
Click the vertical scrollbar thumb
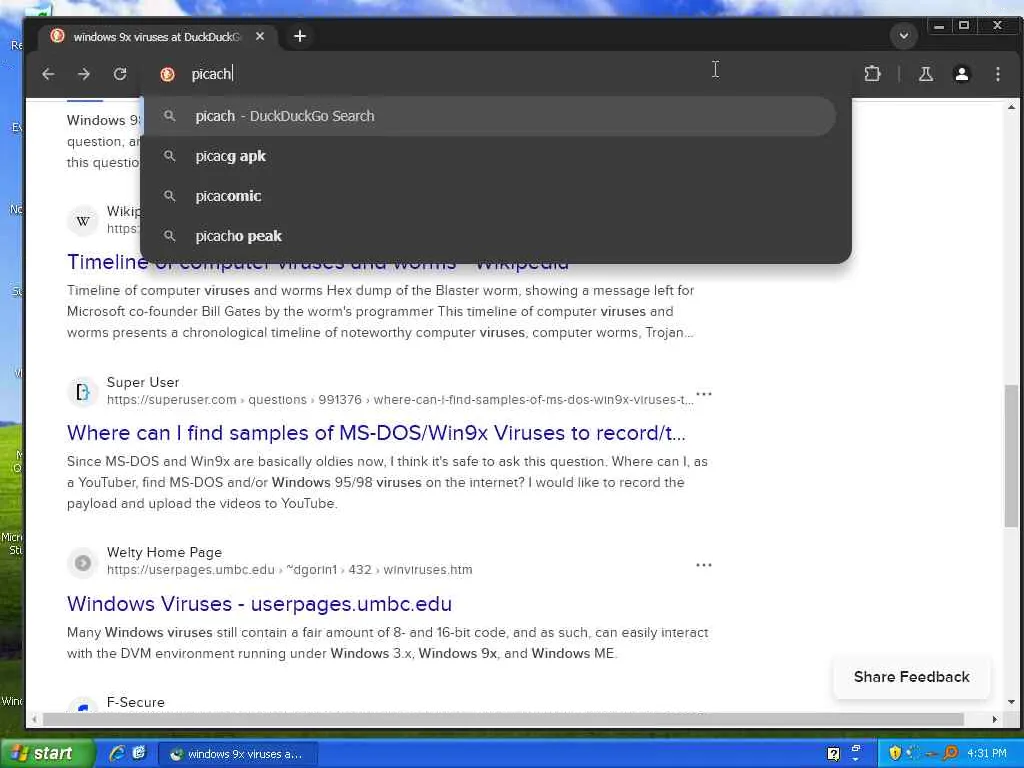click(1012, 456)
